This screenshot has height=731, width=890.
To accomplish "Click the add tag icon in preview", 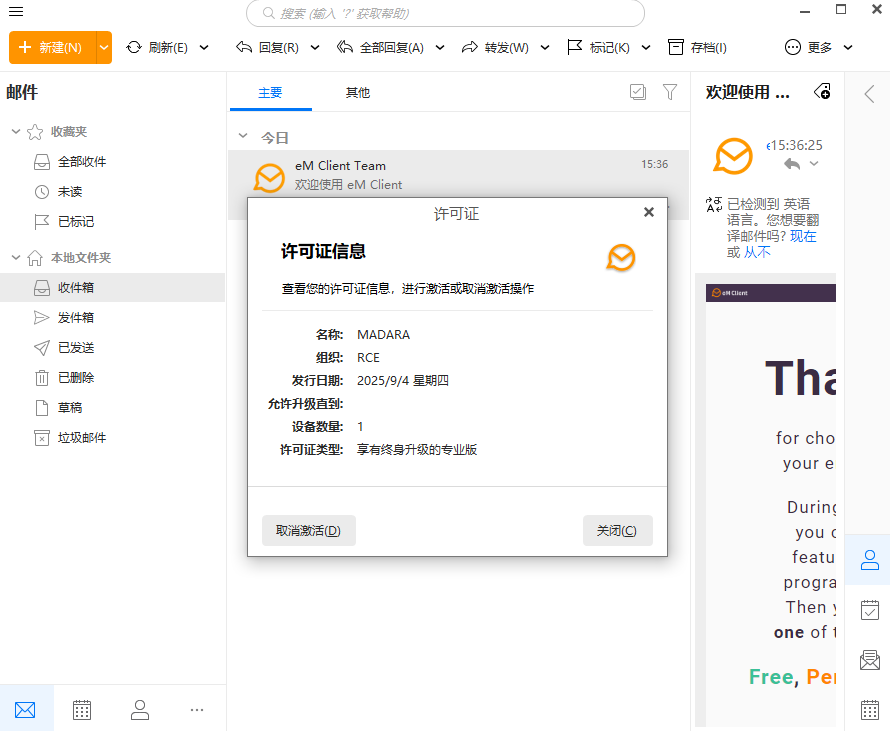I will (x=822, y=91).
